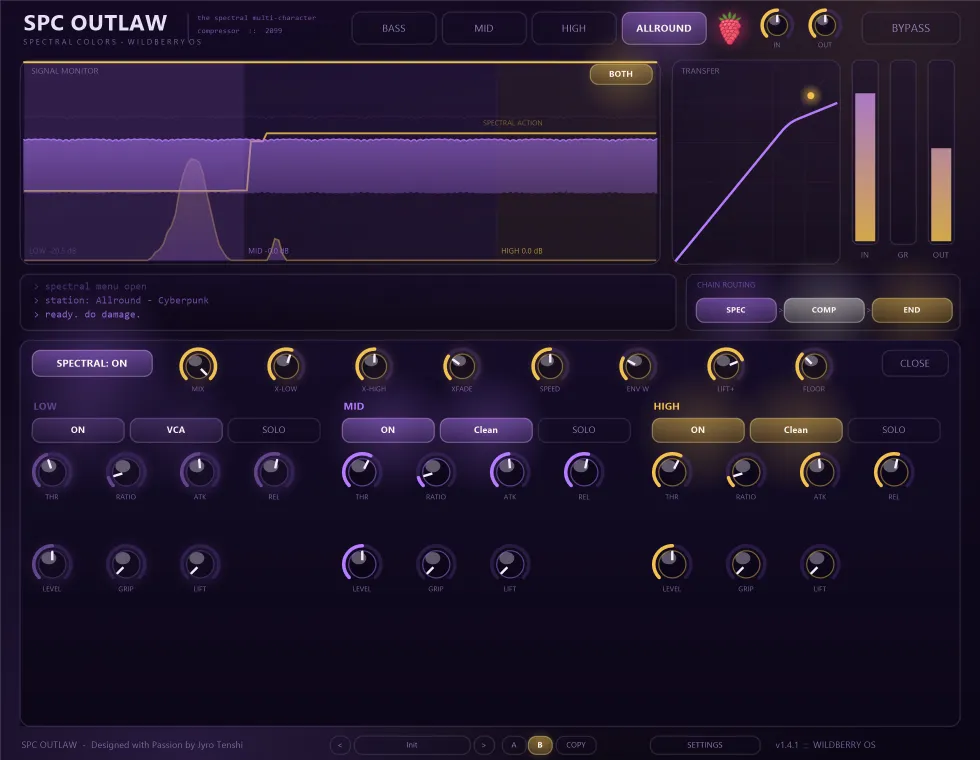The height and width of the screenshot is (760, 980).
Task: Select preset slot A
Action: [514, 745]
